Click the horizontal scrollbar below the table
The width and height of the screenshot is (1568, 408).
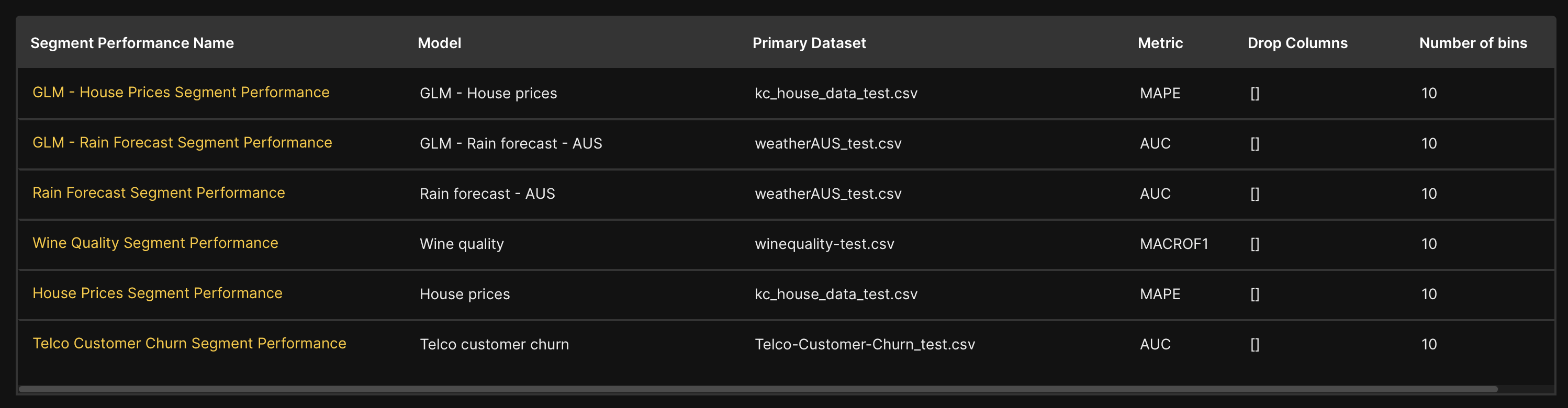pos(758,389)
